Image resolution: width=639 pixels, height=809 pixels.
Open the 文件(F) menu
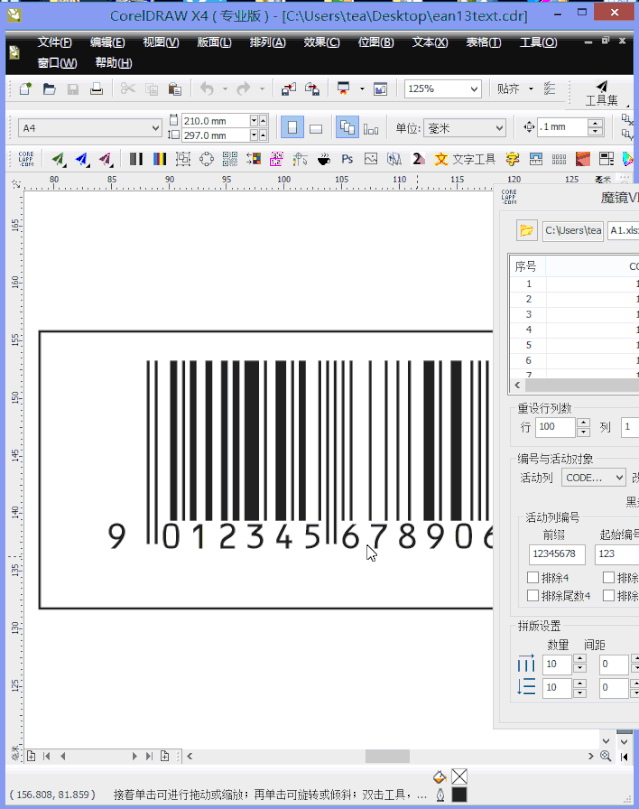point(55,42)
